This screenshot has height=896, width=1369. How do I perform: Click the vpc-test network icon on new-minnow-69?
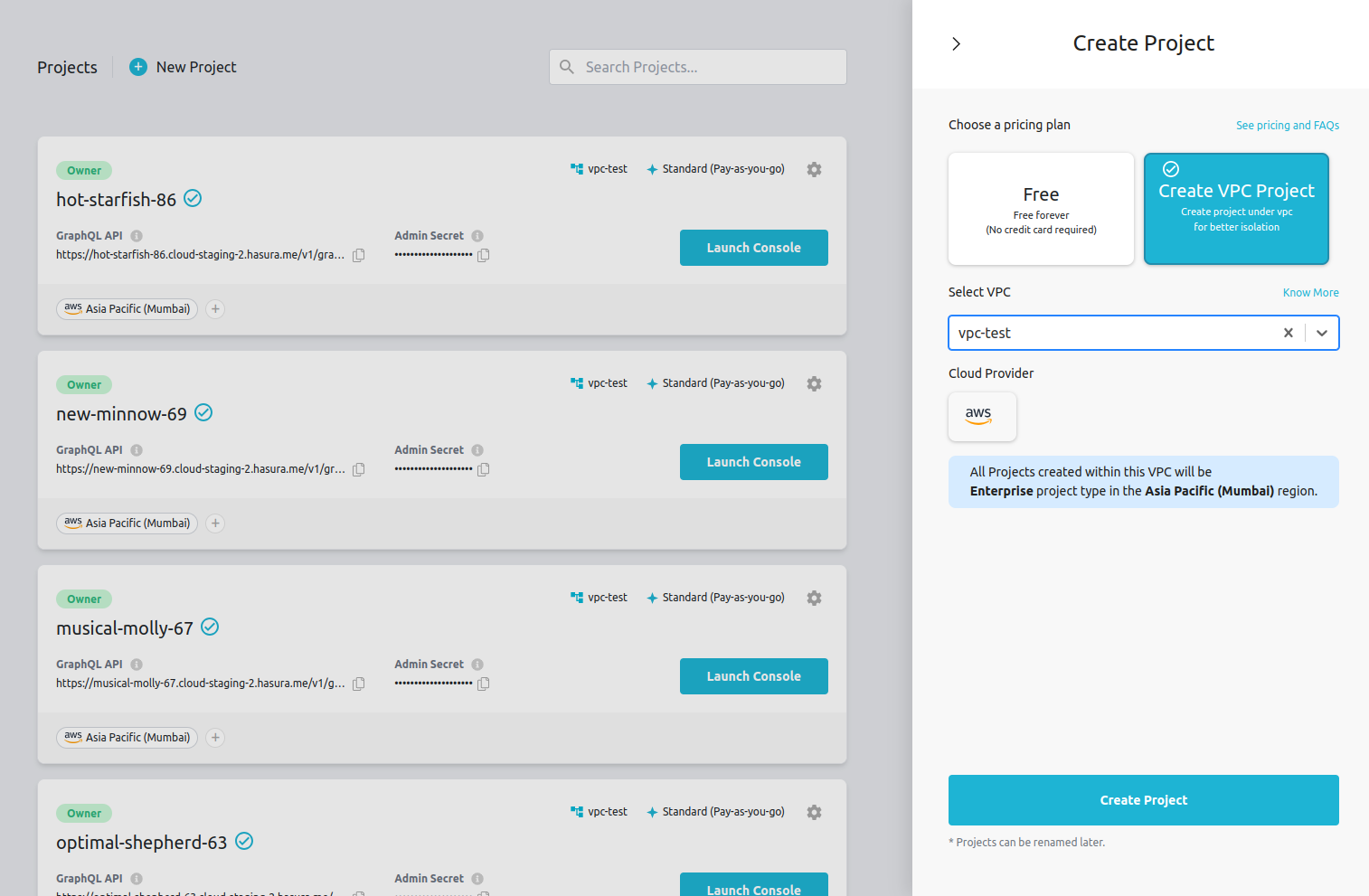[x=576, y=382]
